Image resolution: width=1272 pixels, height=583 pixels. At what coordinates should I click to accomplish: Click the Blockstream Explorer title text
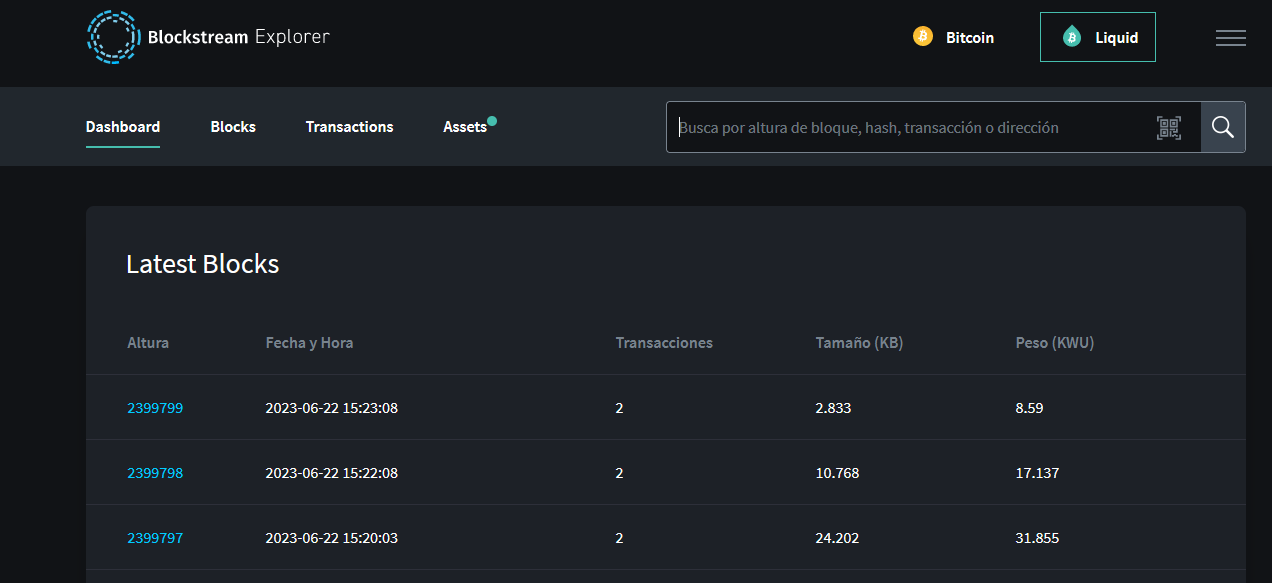(x=239, y=37)
